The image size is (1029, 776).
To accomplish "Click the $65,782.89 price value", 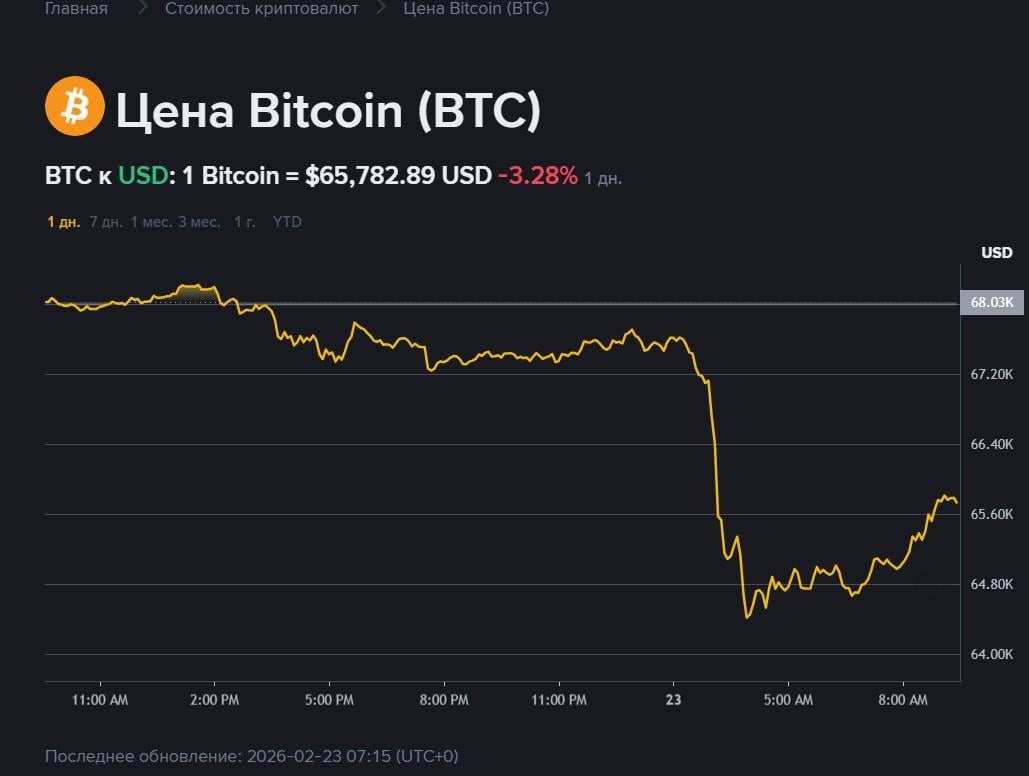I will [x=370, y=176].
